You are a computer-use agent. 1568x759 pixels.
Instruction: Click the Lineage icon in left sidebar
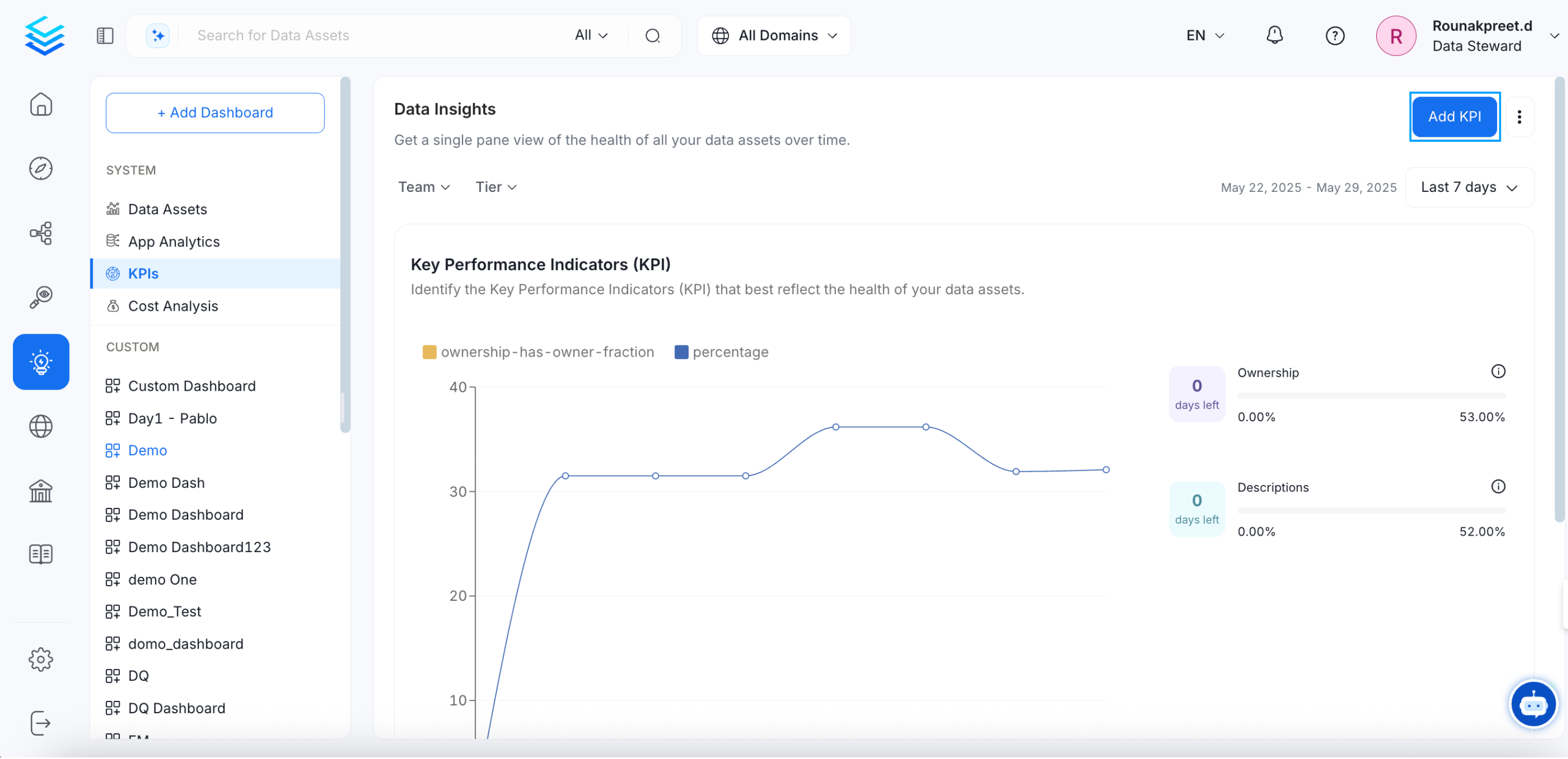point(41,233)
